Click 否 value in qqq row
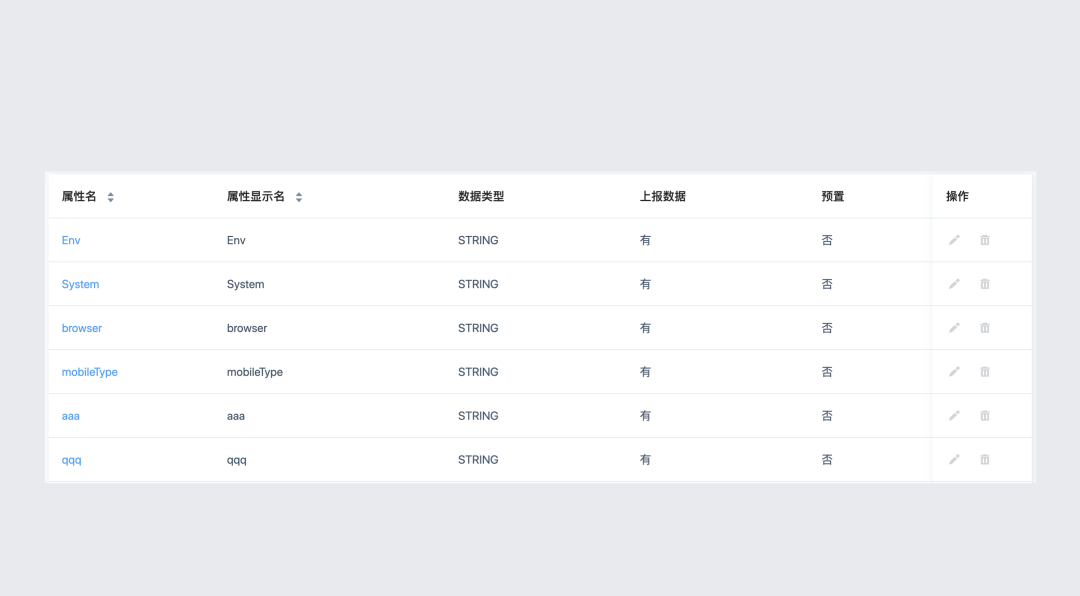This screenshot has height=596, width=1080. pyautogui.click(x=827, y=460)
